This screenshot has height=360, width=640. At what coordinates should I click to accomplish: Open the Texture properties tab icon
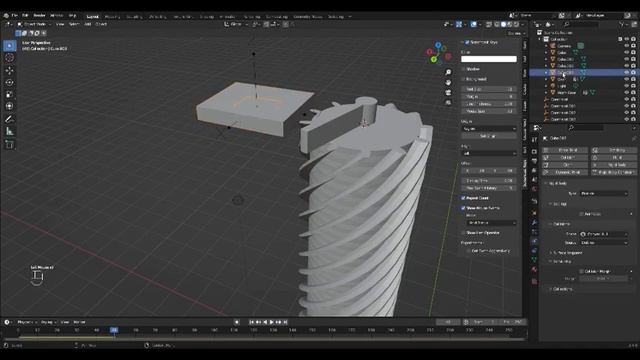[x=534, y=282]
